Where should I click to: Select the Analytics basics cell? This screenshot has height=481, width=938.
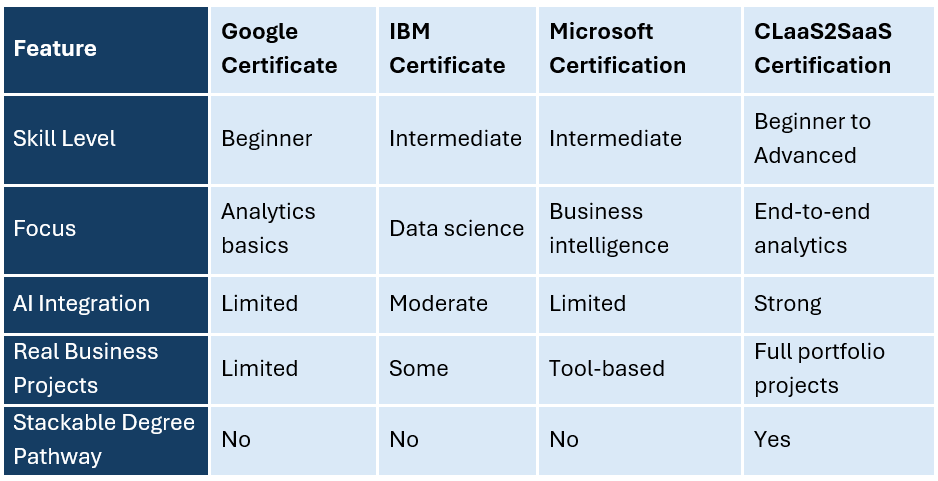[x=293, y=230]
